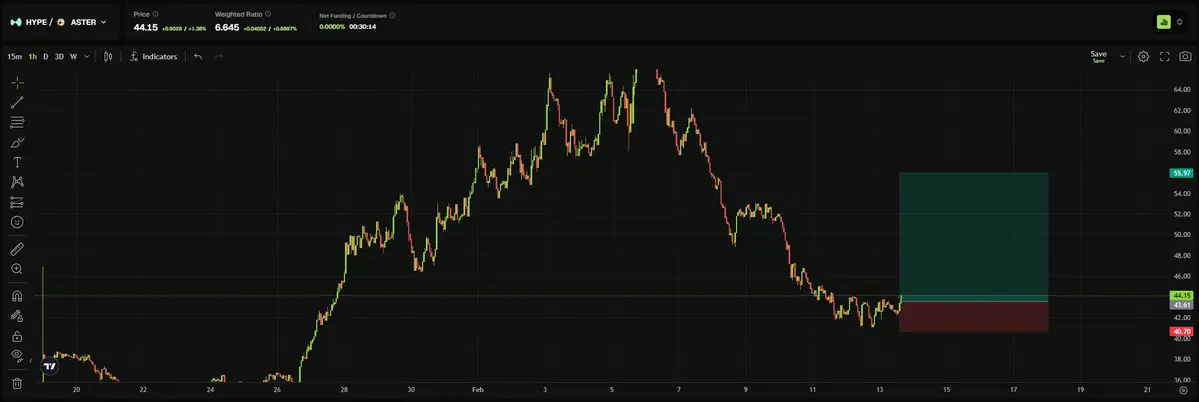Open the Fibonacci retracement tools
This screenshot has width=1199, height=402.
point(17,122)
